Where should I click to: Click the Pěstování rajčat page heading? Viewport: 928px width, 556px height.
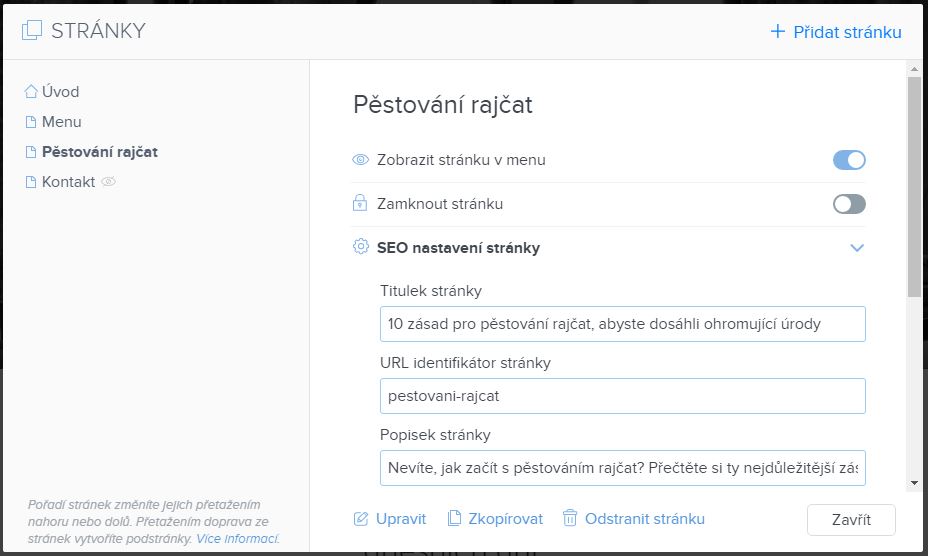pyautogui.click(x=443, y=105)
